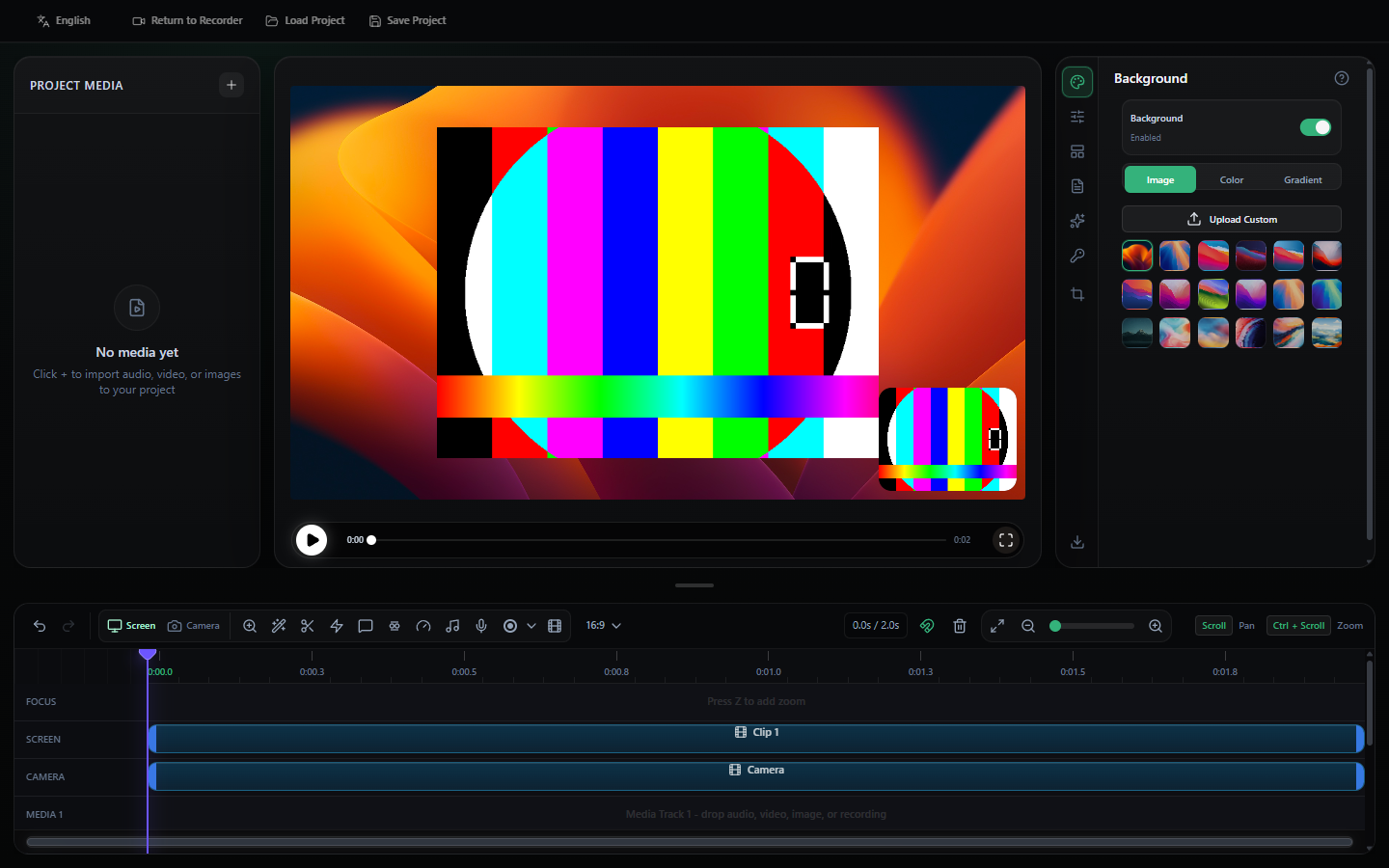
Task: Click Load Project
Action: [305, 20]
